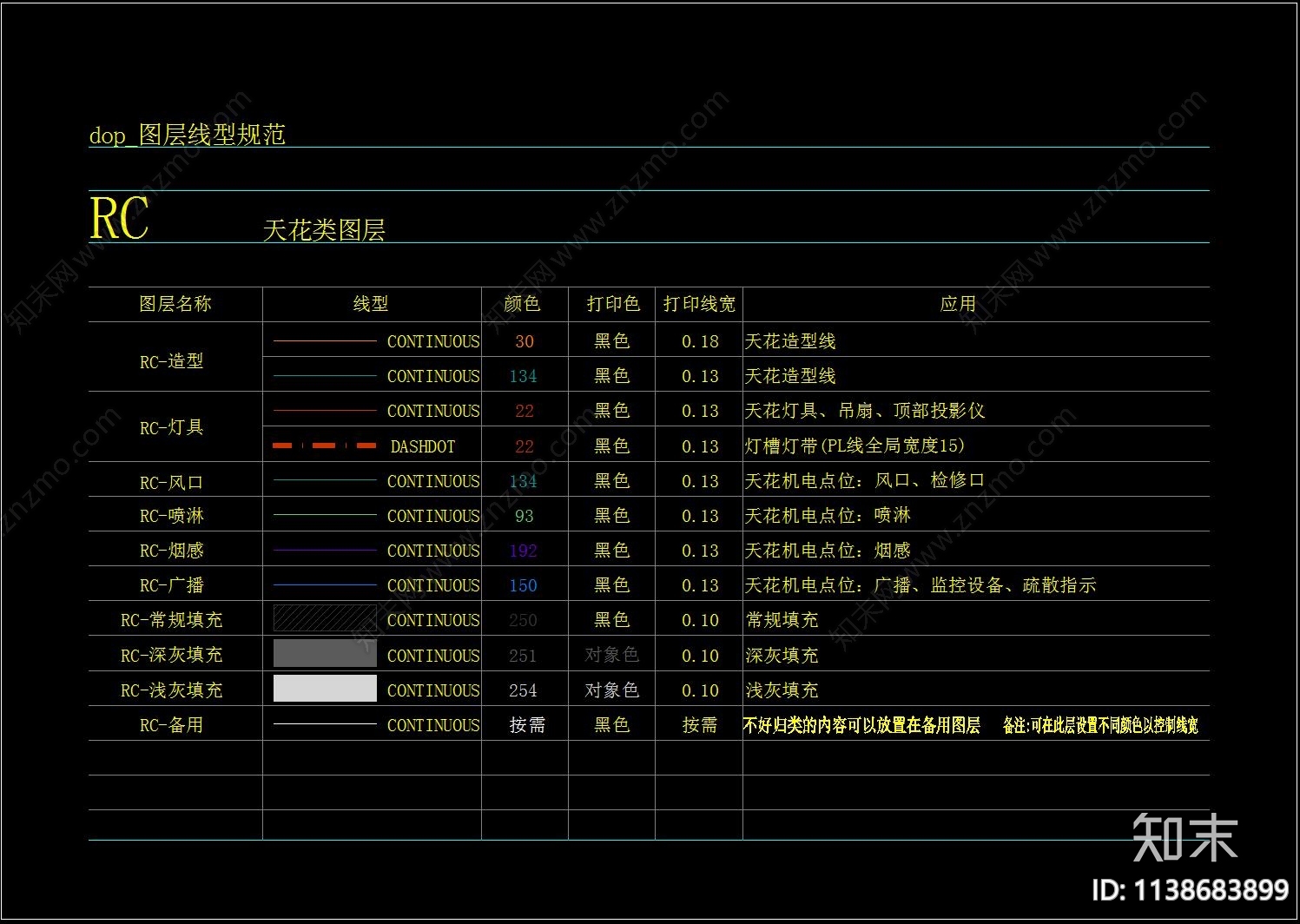Select color value 30
This screenshot has width=1300, height=924.
525,341
